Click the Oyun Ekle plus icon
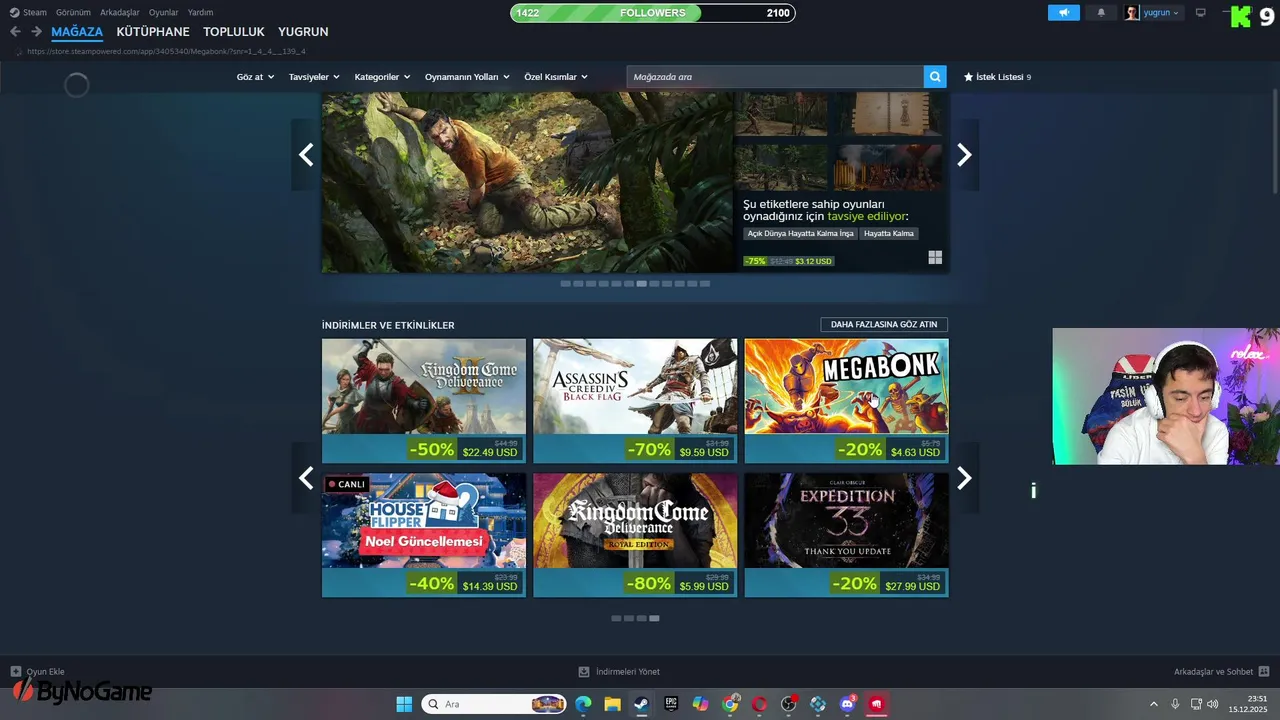The width and height of the screenshot is (1280, 720). pos(15,672)
